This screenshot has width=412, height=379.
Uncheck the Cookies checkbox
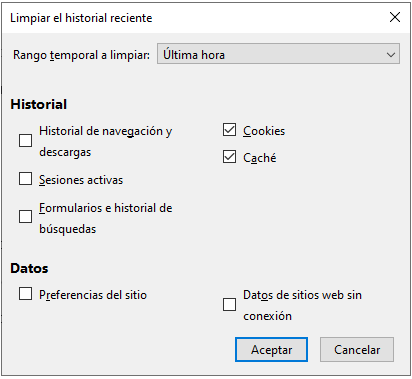(x=229, y=130)
